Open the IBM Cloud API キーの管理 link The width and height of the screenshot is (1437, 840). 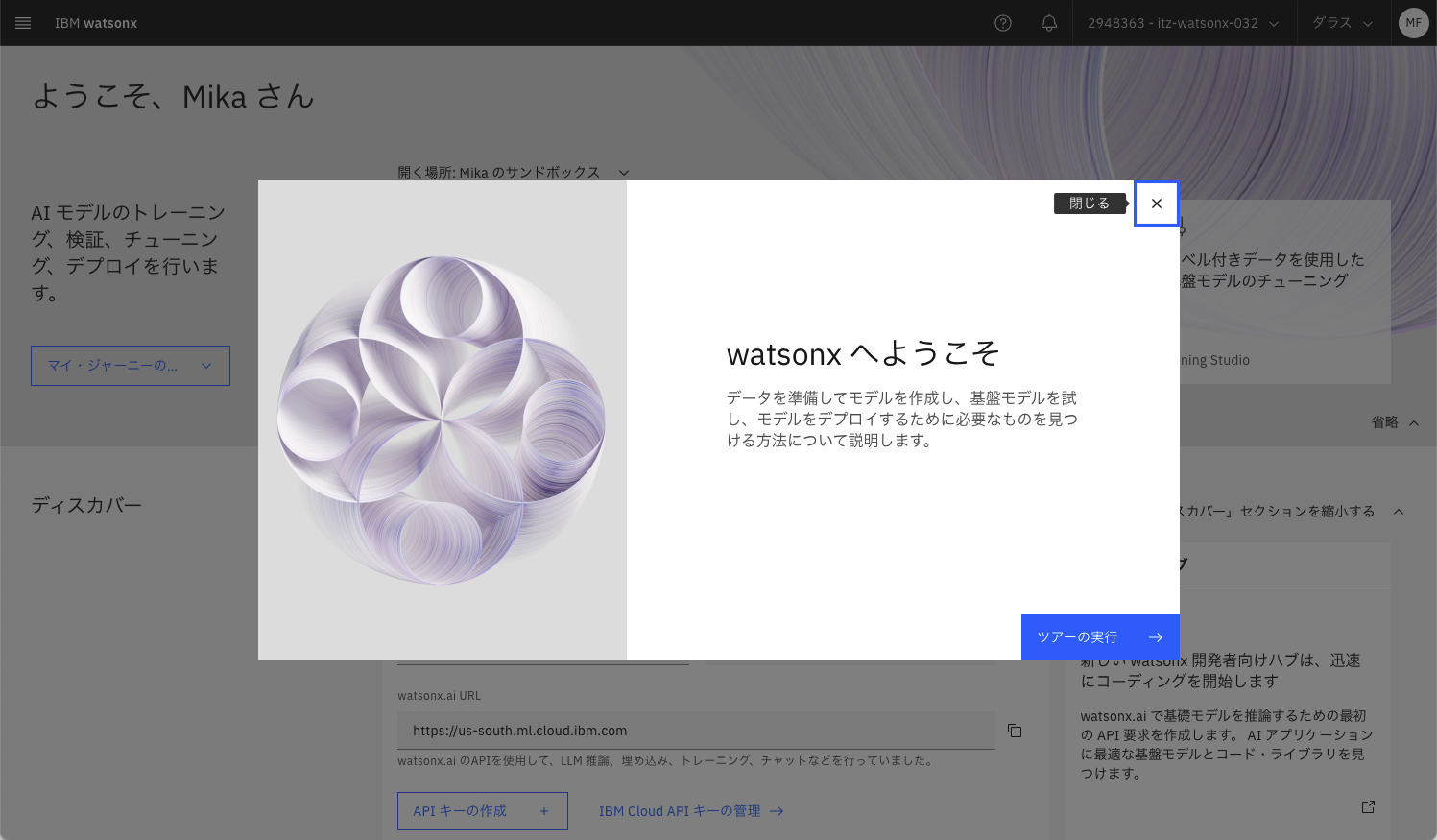point(691,811)
